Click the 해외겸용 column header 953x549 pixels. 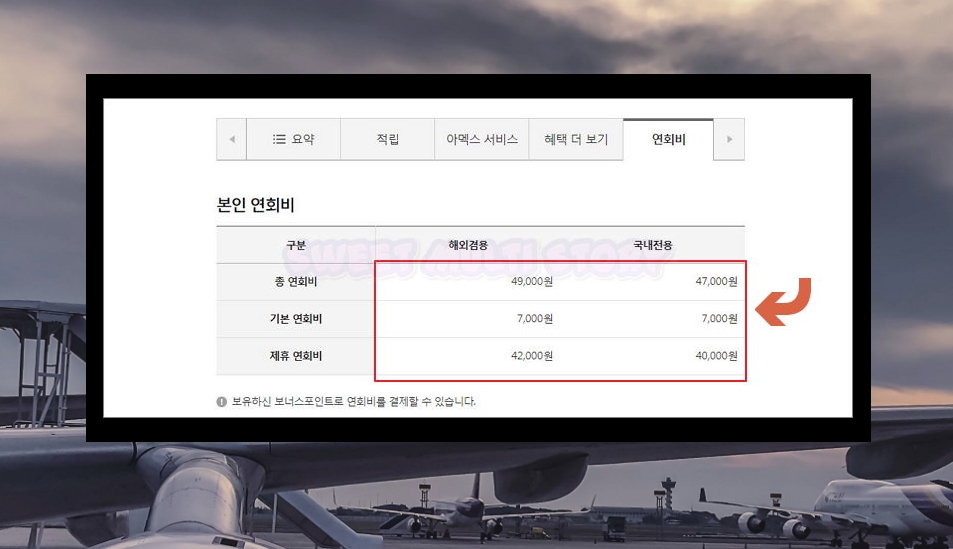pyautogui.click(x=468, y=245)
